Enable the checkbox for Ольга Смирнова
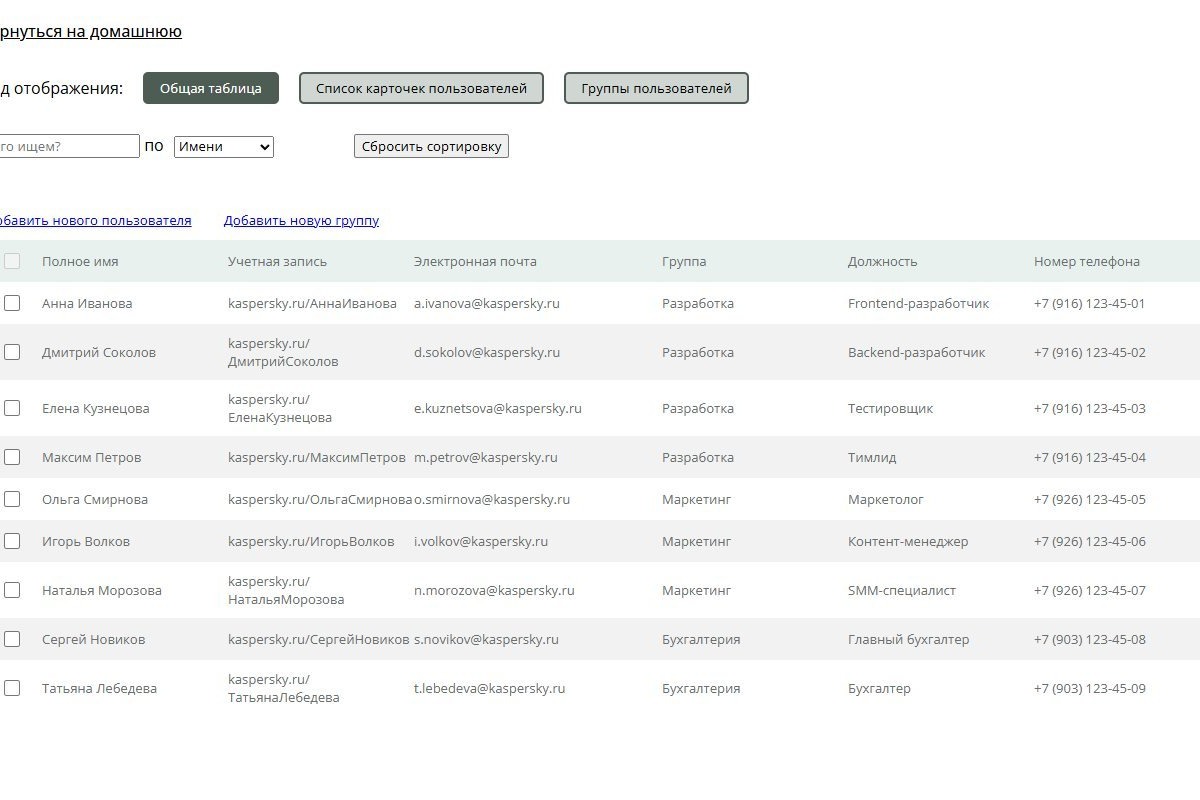The image size is (1200, 800). coord(12,499)
